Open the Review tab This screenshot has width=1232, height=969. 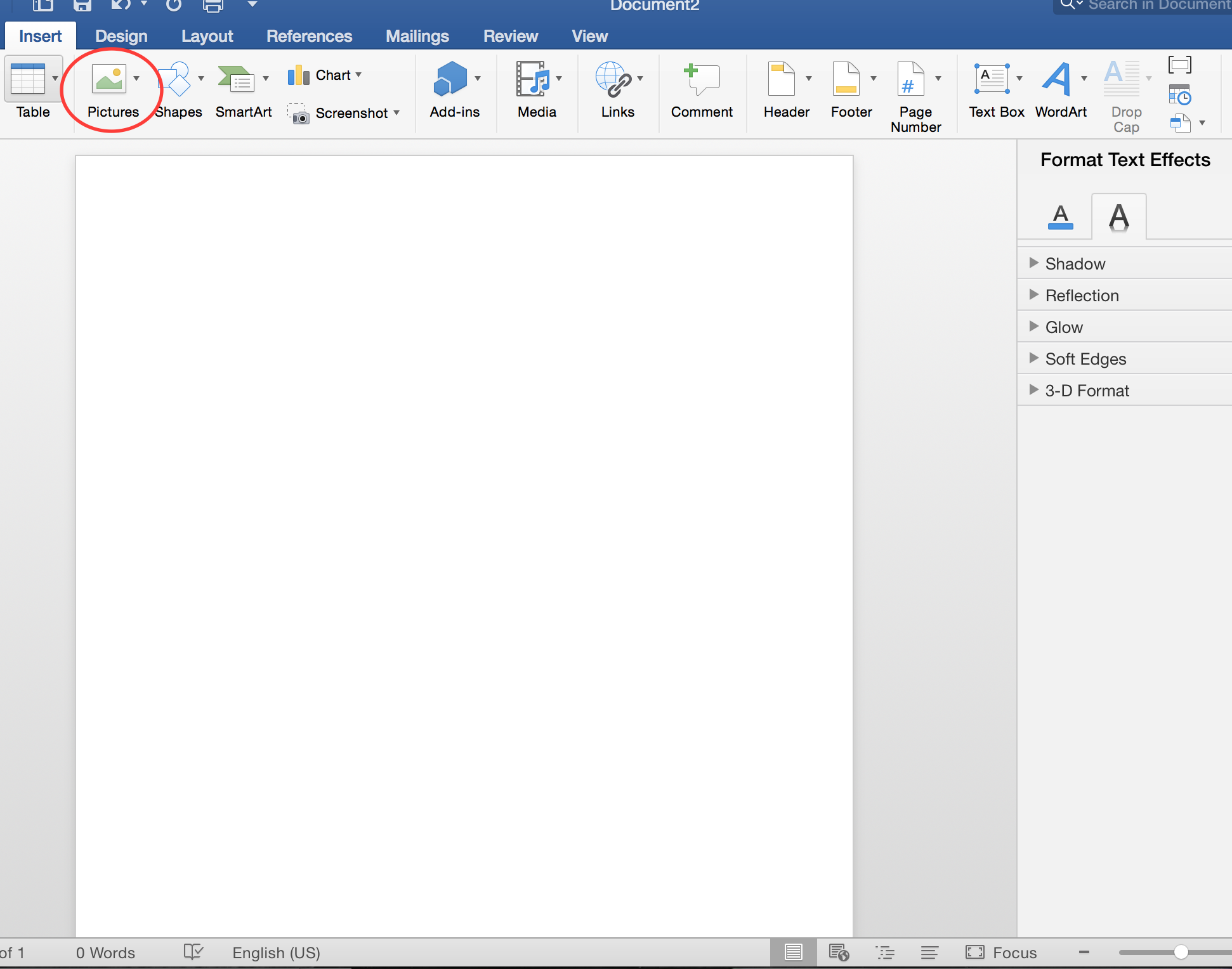(510, 36)
